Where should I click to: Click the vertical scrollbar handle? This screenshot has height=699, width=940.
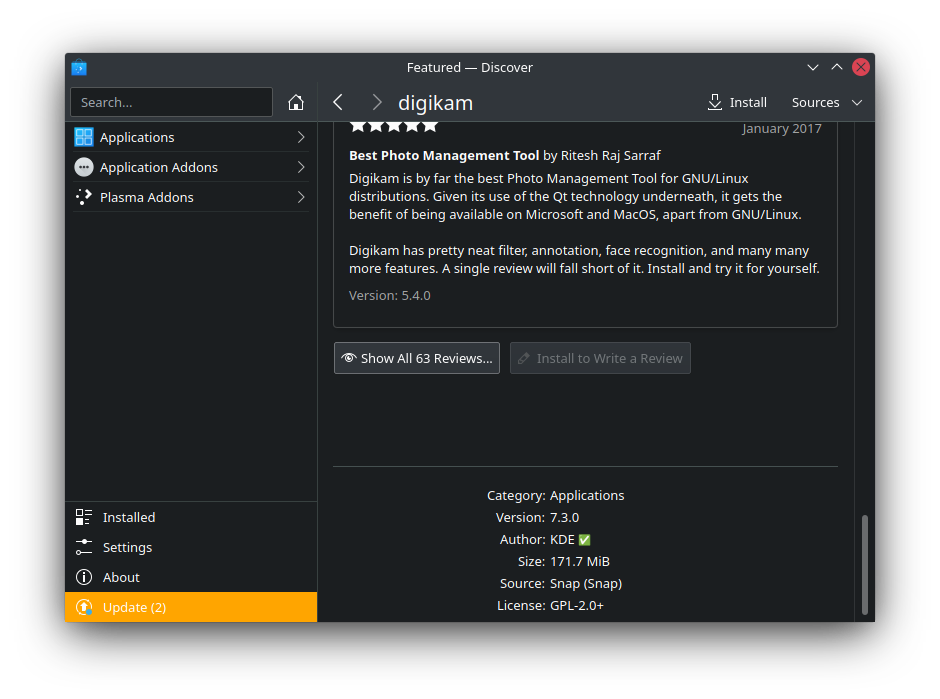click(864, 564)
